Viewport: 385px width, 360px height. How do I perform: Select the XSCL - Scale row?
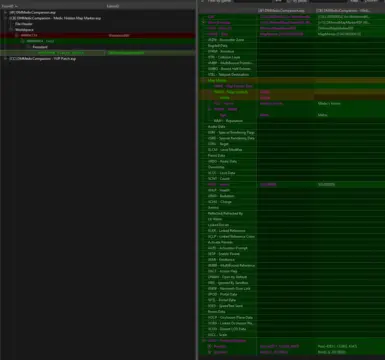point(291,335)
